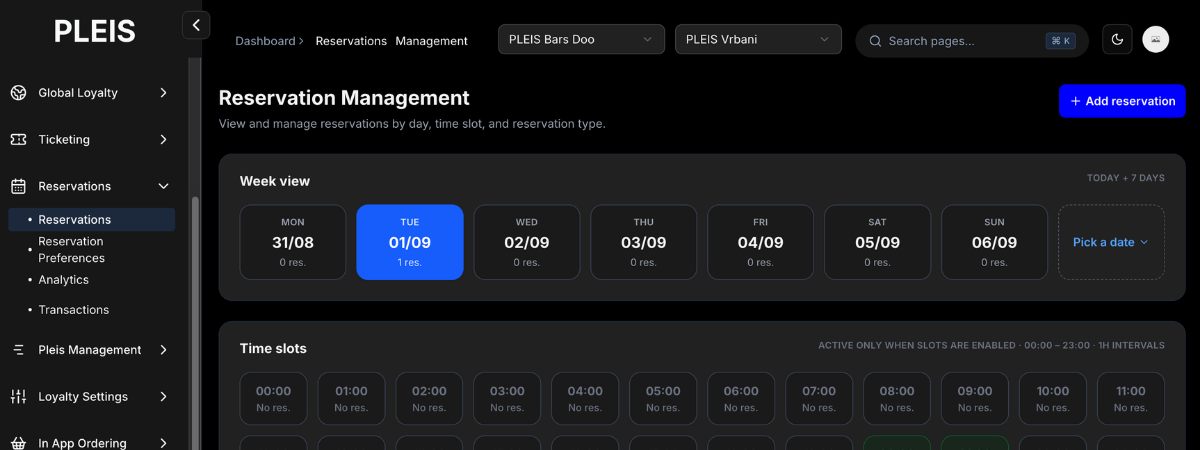The image size is (1200, 450).
Task: Click the In App Ordering basket icon
Action: point(18,443)
